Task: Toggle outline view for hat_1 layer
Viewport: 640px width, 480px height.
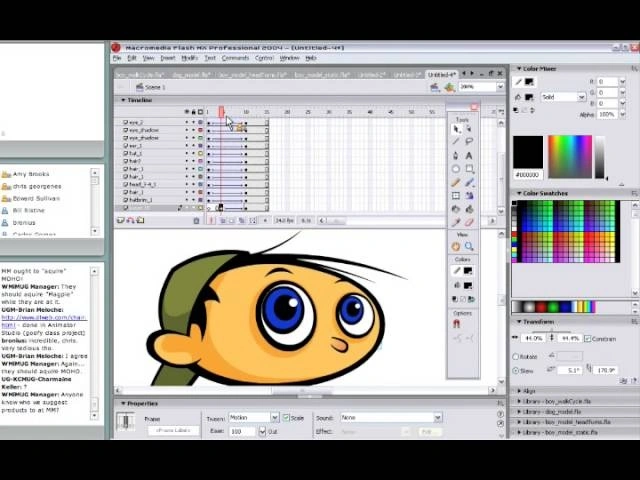Action: (x=200, y=153)
